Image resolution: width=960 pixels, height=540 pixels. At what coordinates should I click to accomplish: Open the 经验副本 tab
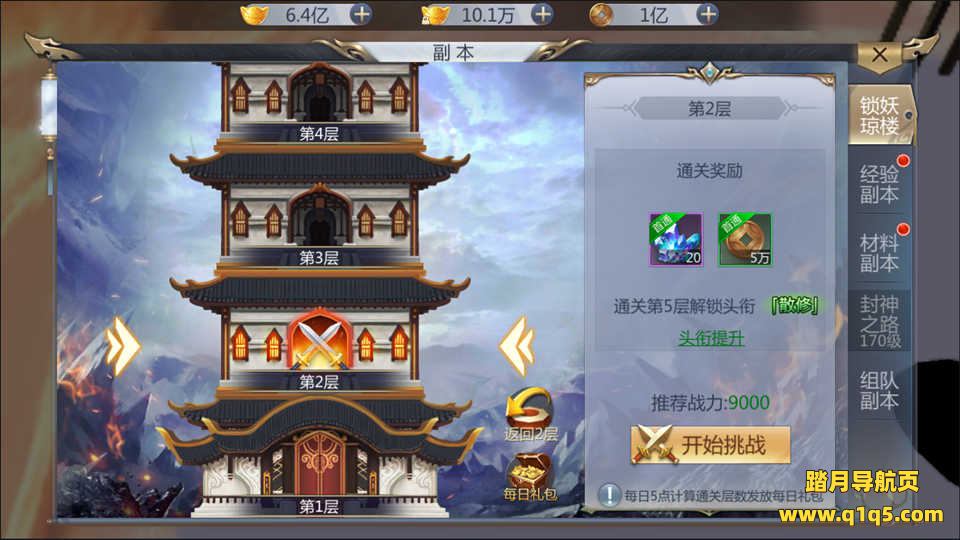coord(880,184)
